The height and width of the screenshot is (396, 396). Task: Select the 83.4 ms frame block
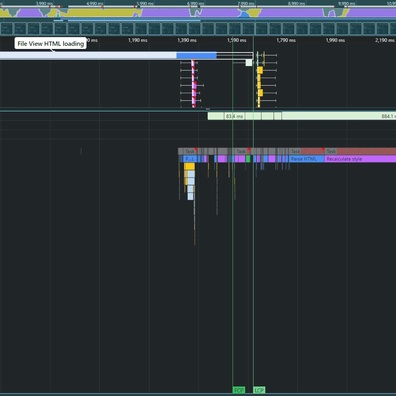[235, 116]
